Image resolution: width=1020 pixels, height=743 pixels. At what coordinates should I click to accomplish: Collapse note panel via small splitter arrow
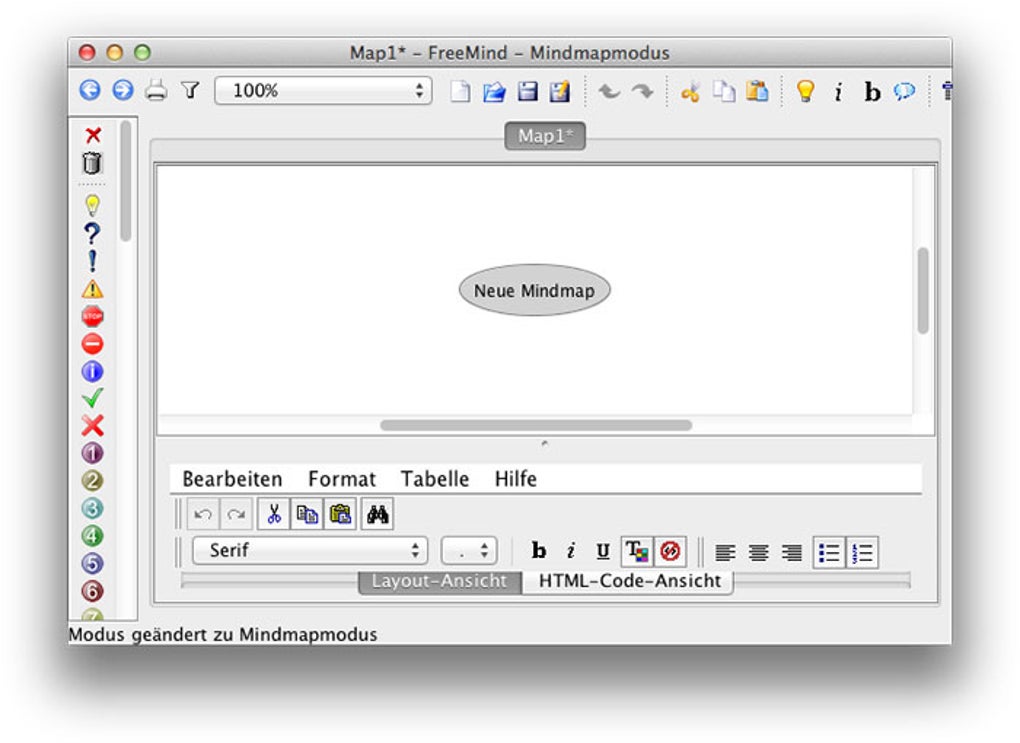(544, 444)
